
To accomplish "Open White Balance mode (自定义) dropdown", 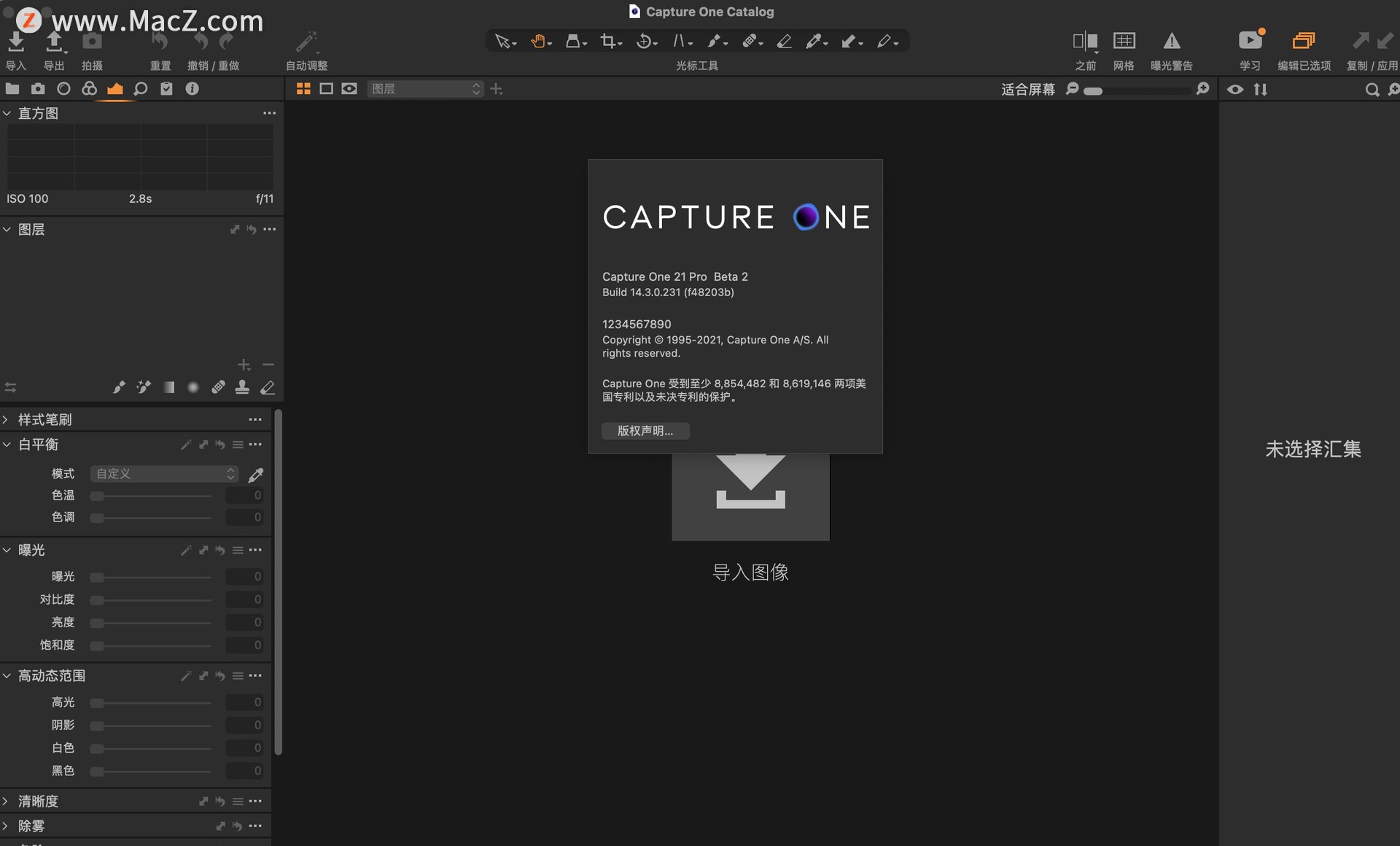I will click(164, 474).
